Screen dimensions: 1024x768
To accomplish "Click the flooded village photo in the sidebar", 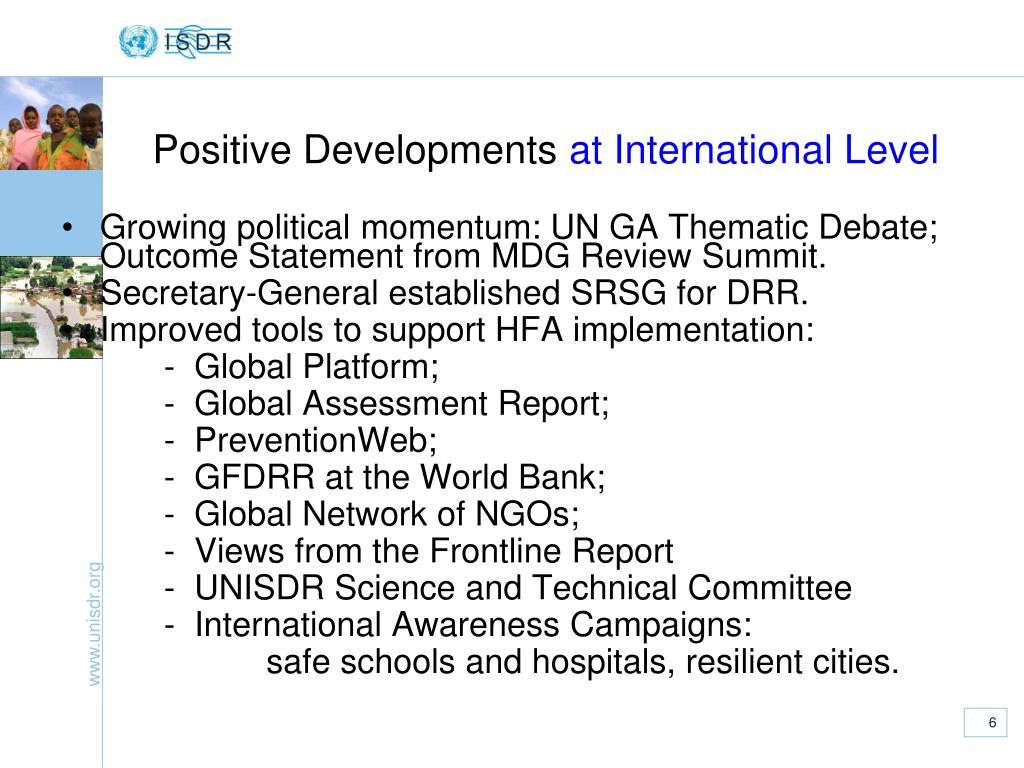I will tap(51, 308).
